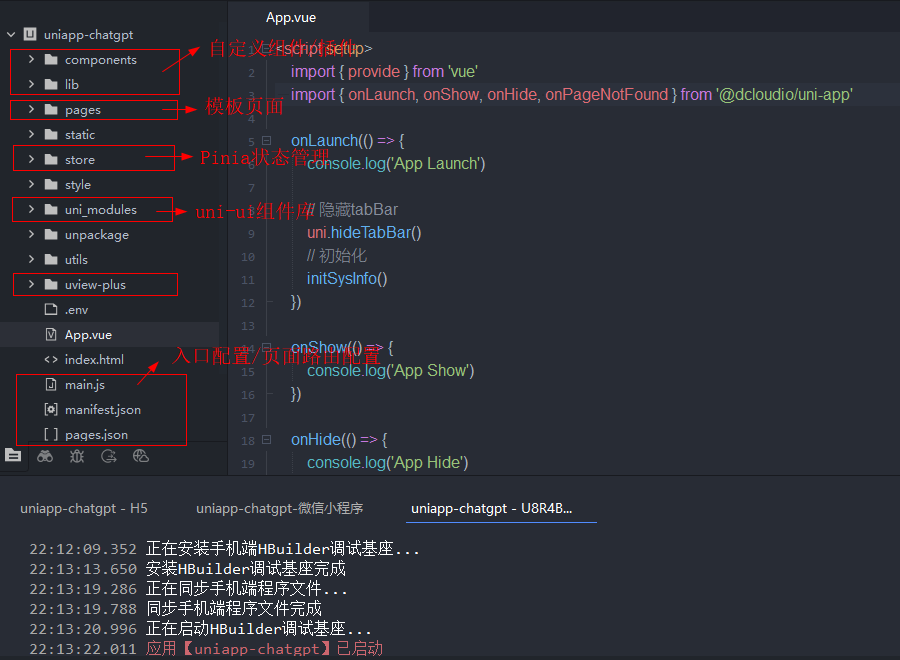Select the static folder name
The image size is (900, 660).
[x=80, y=134]
